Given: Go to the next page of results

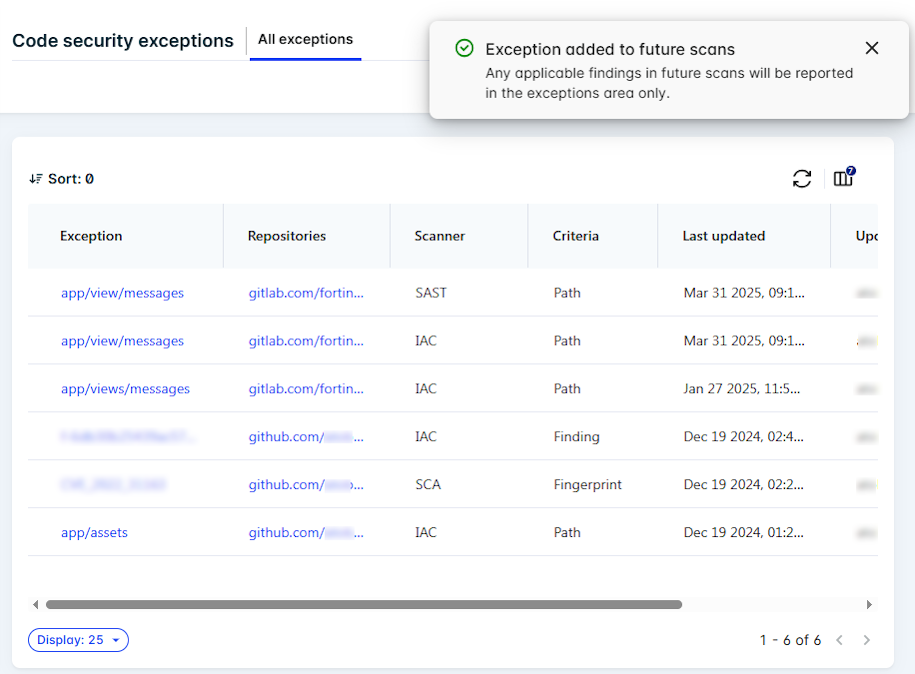Looking at the screenshot, I should click(867, 640).
